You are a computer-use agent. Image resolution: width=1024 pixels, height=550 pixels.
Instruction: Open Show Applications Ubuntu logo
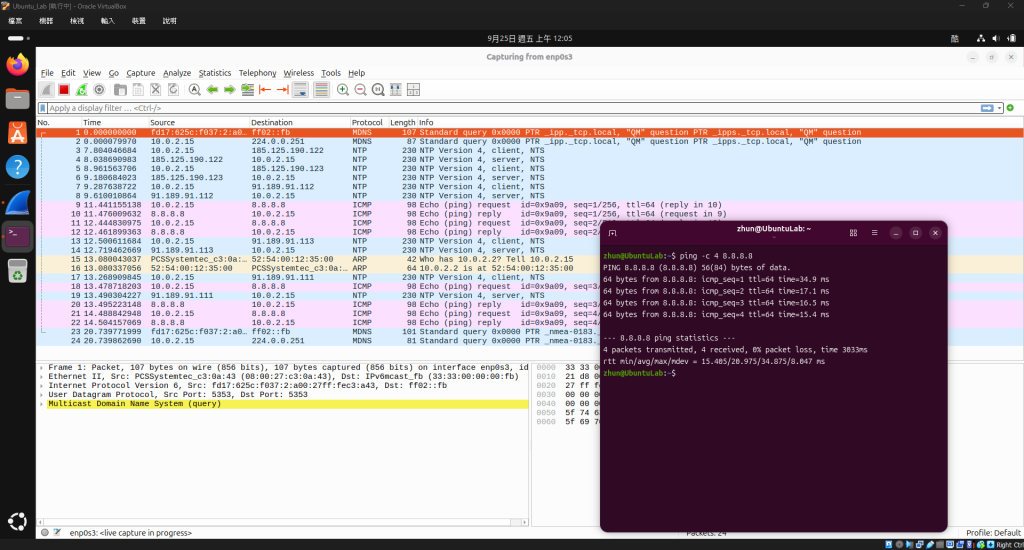point(18,521)
